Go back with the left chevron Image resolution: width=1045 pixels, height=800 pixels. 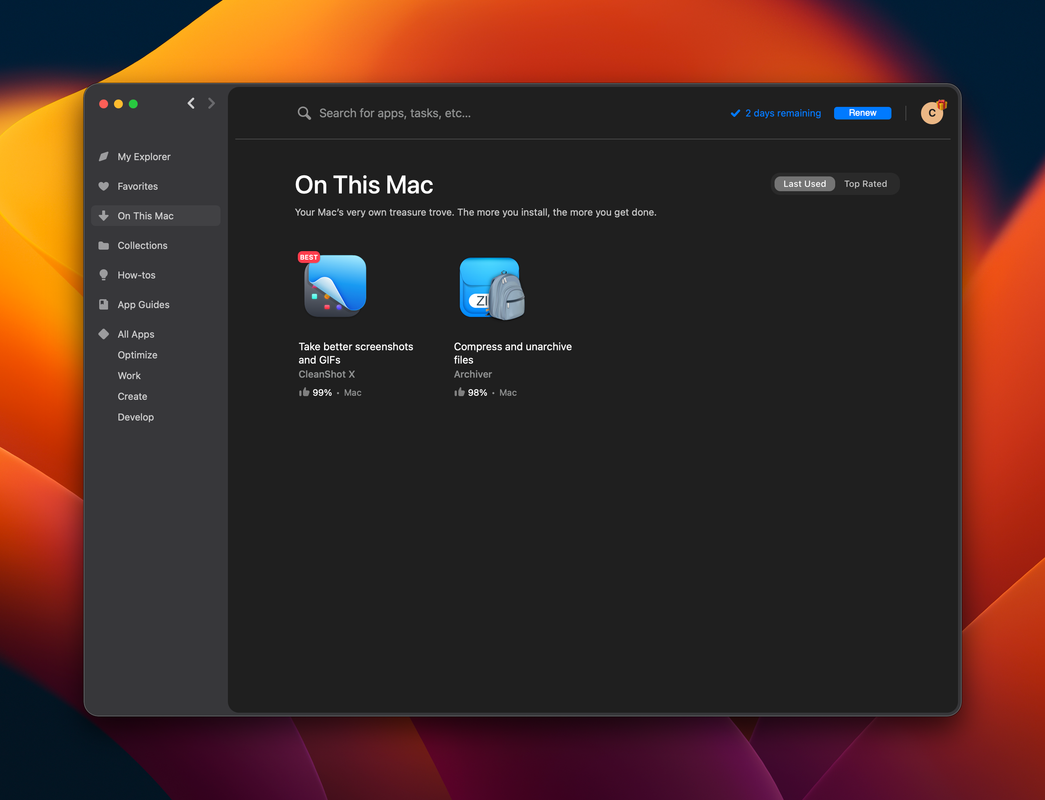(x=191, y=103)
